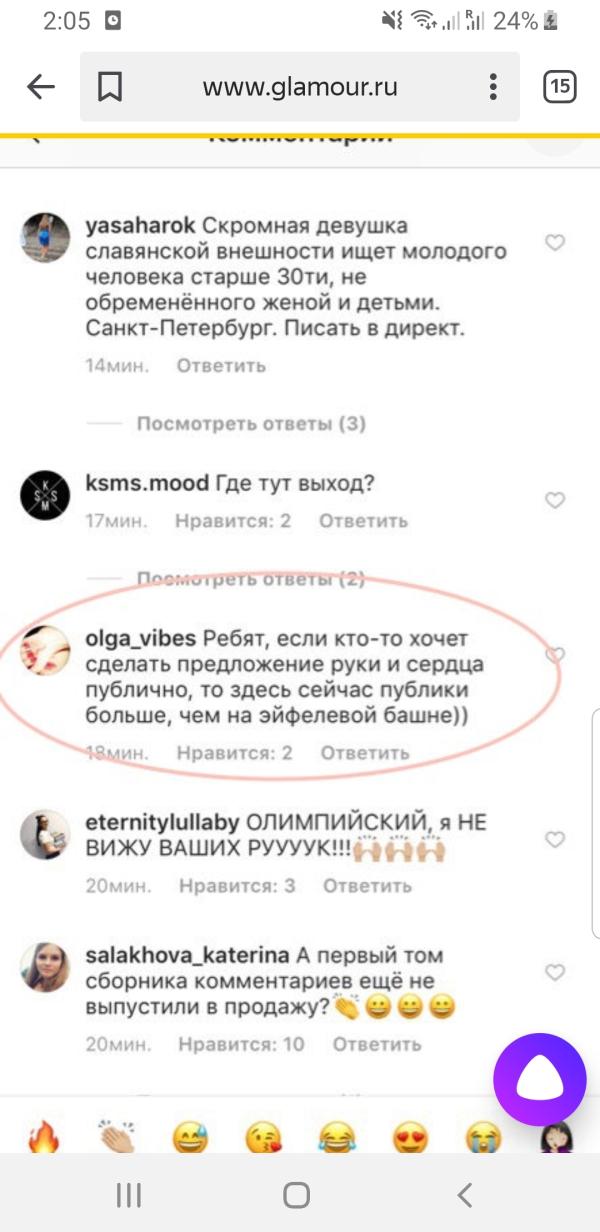The image size is (600, 1232).
Task: Open Android recent apps button
Action: click(x=128, y=1194)
